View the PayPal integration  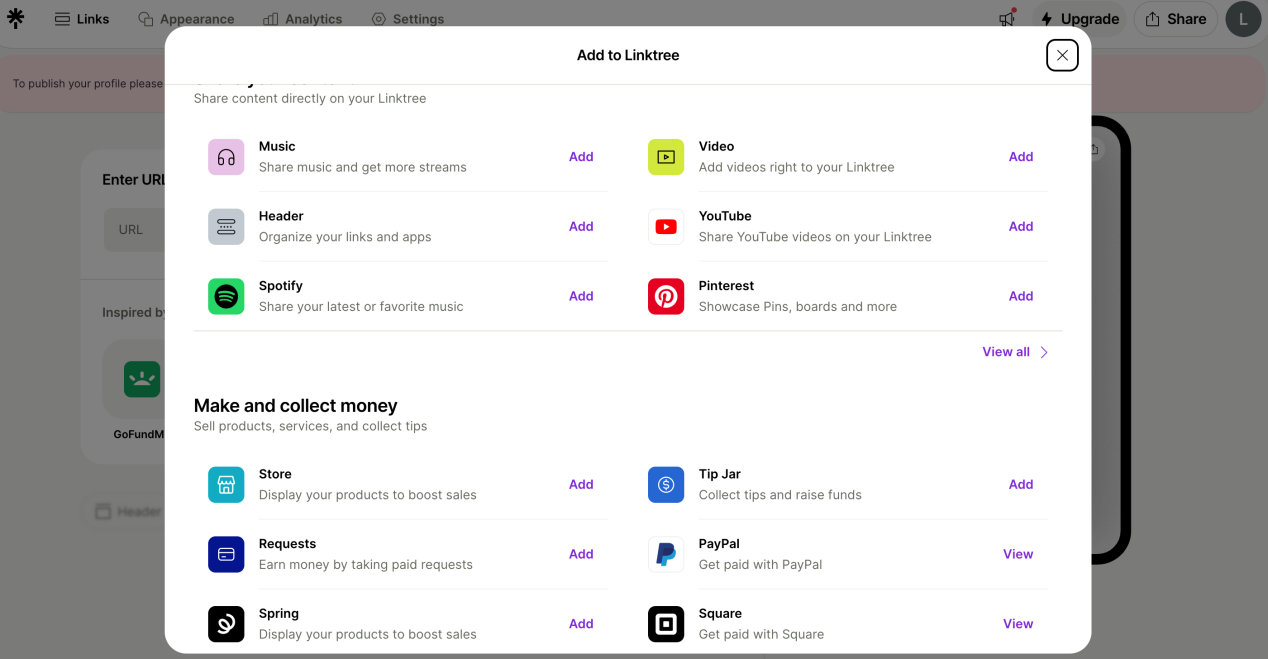point(1018,555)
